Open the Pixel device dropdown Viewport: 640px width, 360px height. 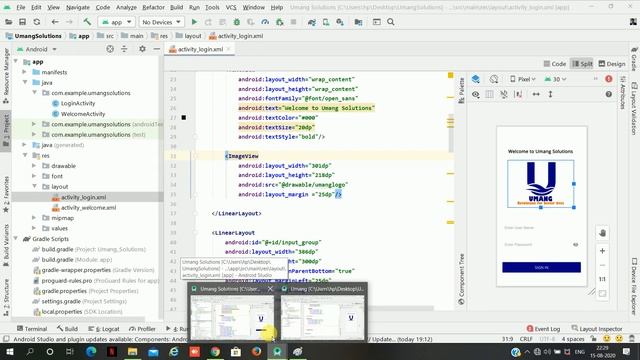point(523,79)
